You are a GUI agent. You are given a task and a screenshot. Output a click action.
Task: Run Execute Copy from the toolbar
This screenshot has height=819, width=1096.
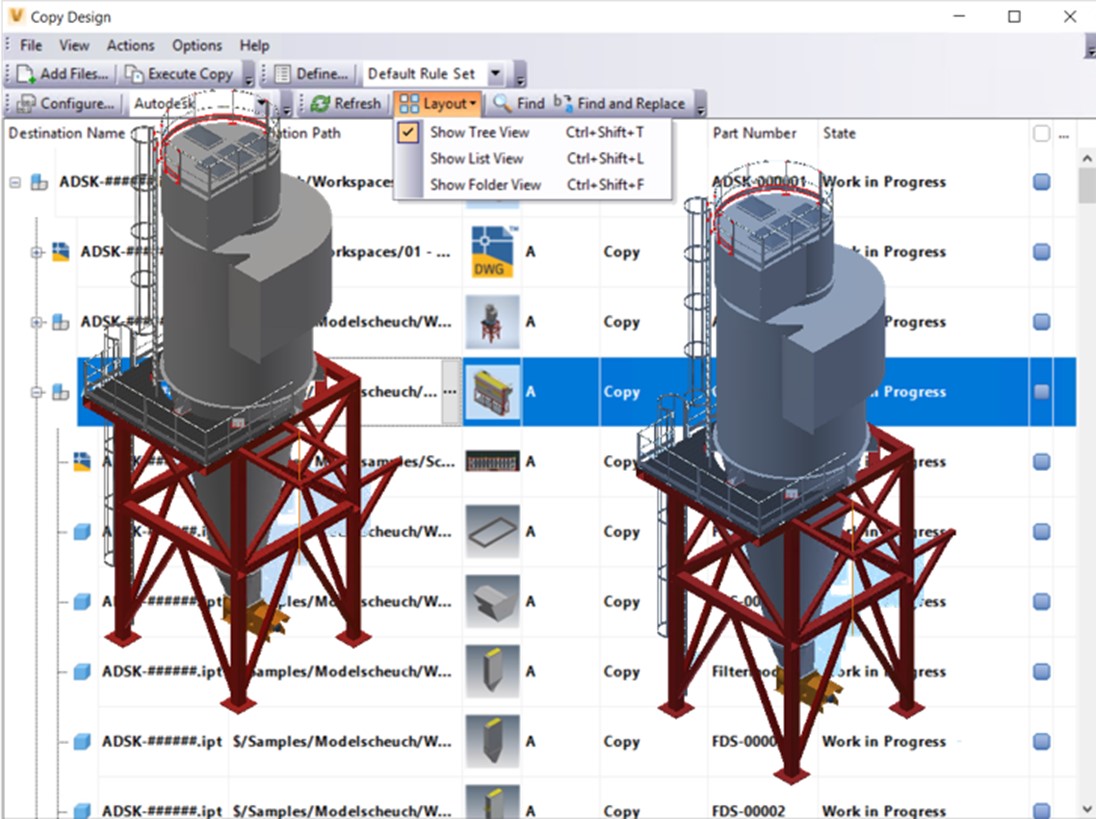tap(179, 73)
